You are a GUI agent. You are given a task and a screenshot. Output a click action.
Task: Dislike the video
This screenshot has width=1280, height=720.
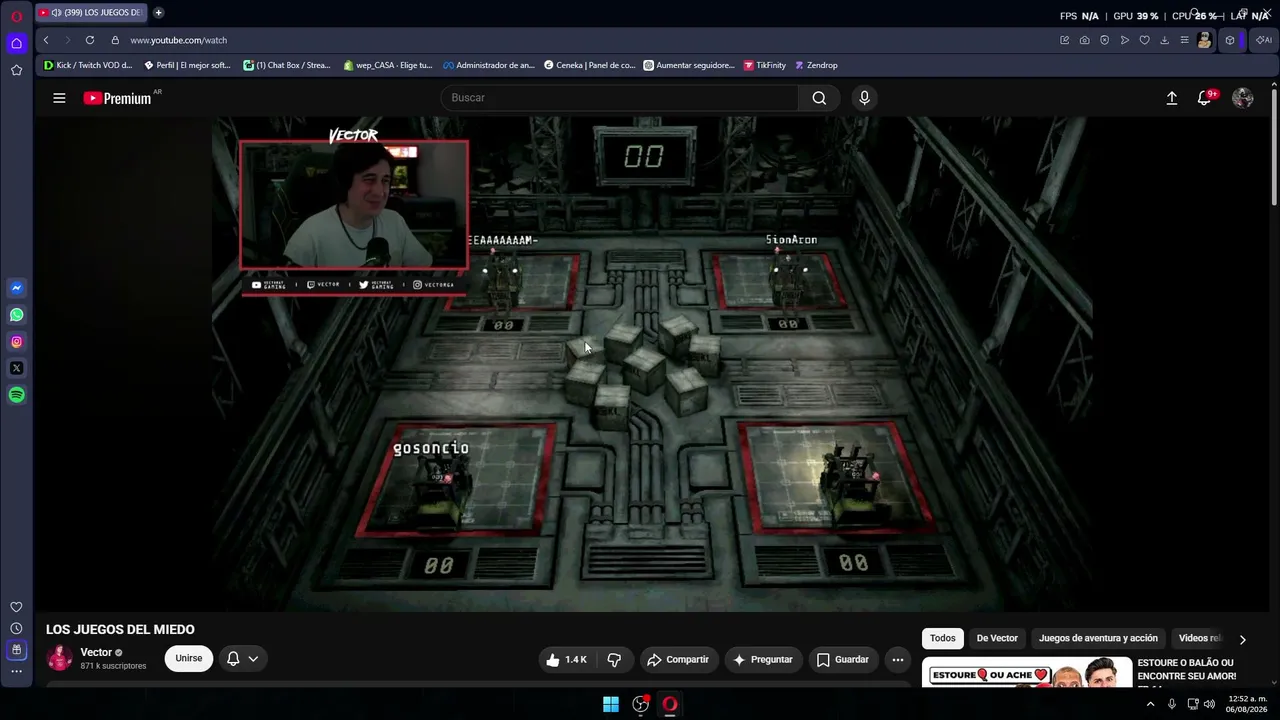point(614,659)
